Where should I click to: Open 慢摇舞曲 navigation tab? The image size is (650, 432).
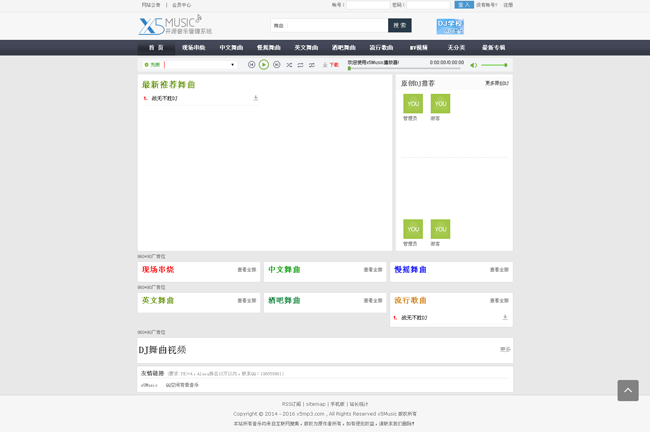269,48
